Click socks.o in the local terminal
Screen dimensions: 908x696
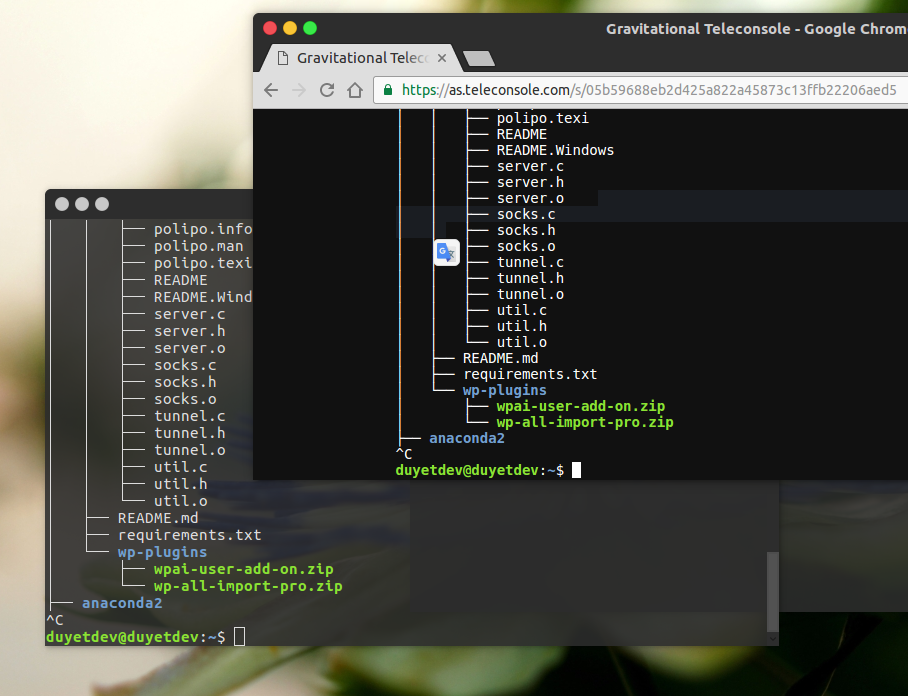tap(185, 399)
